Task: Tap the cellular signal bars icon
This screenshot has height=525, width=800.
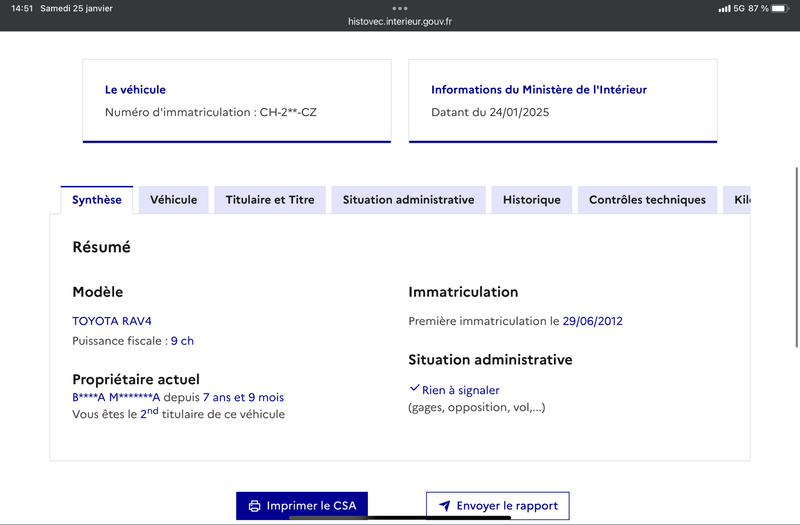Action: tap(724, 9)
